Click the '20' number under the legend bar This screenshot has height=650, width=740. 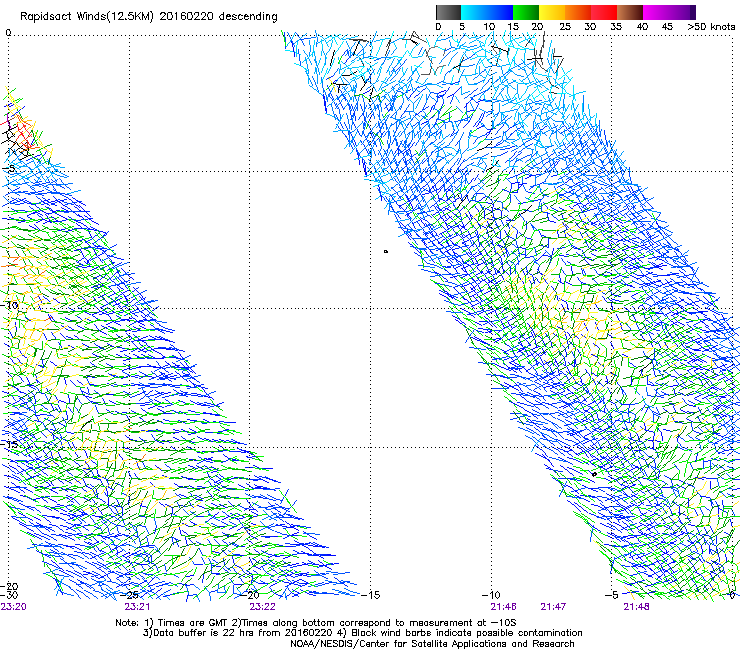coord(537,27)
